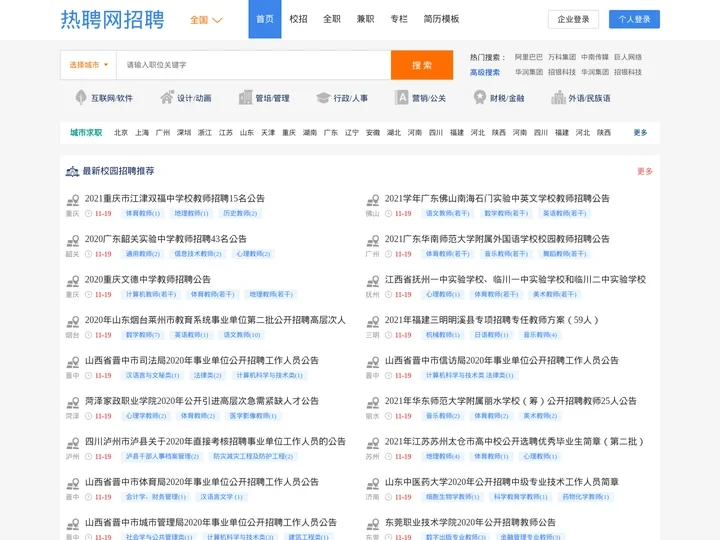Click the 财税/金融 badge icon

tap(480, 97)
